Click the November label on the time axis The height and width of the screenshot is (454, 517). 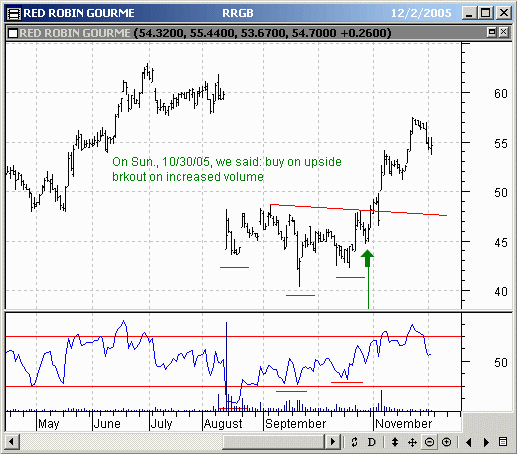(x=404, y=424)
